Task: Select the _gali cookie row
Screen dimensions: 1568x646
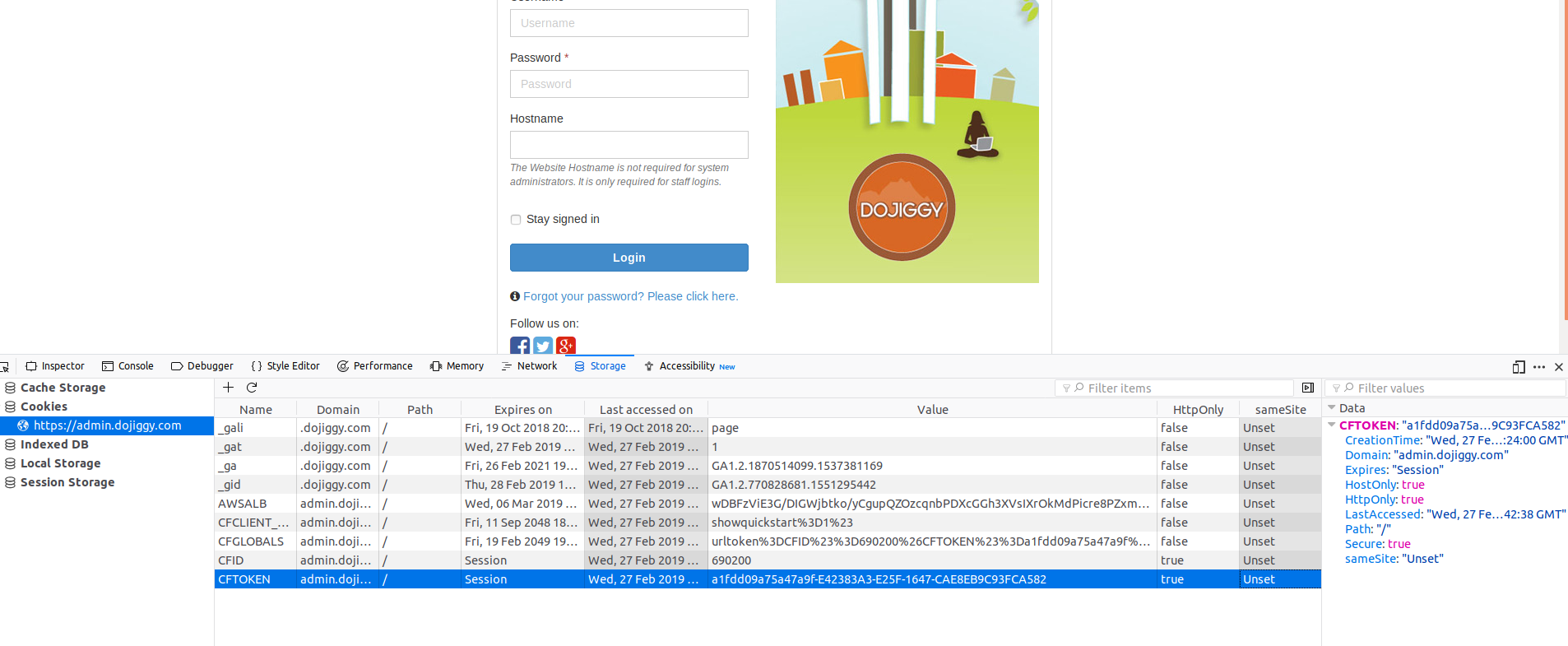Action: (x=768, y=428)
